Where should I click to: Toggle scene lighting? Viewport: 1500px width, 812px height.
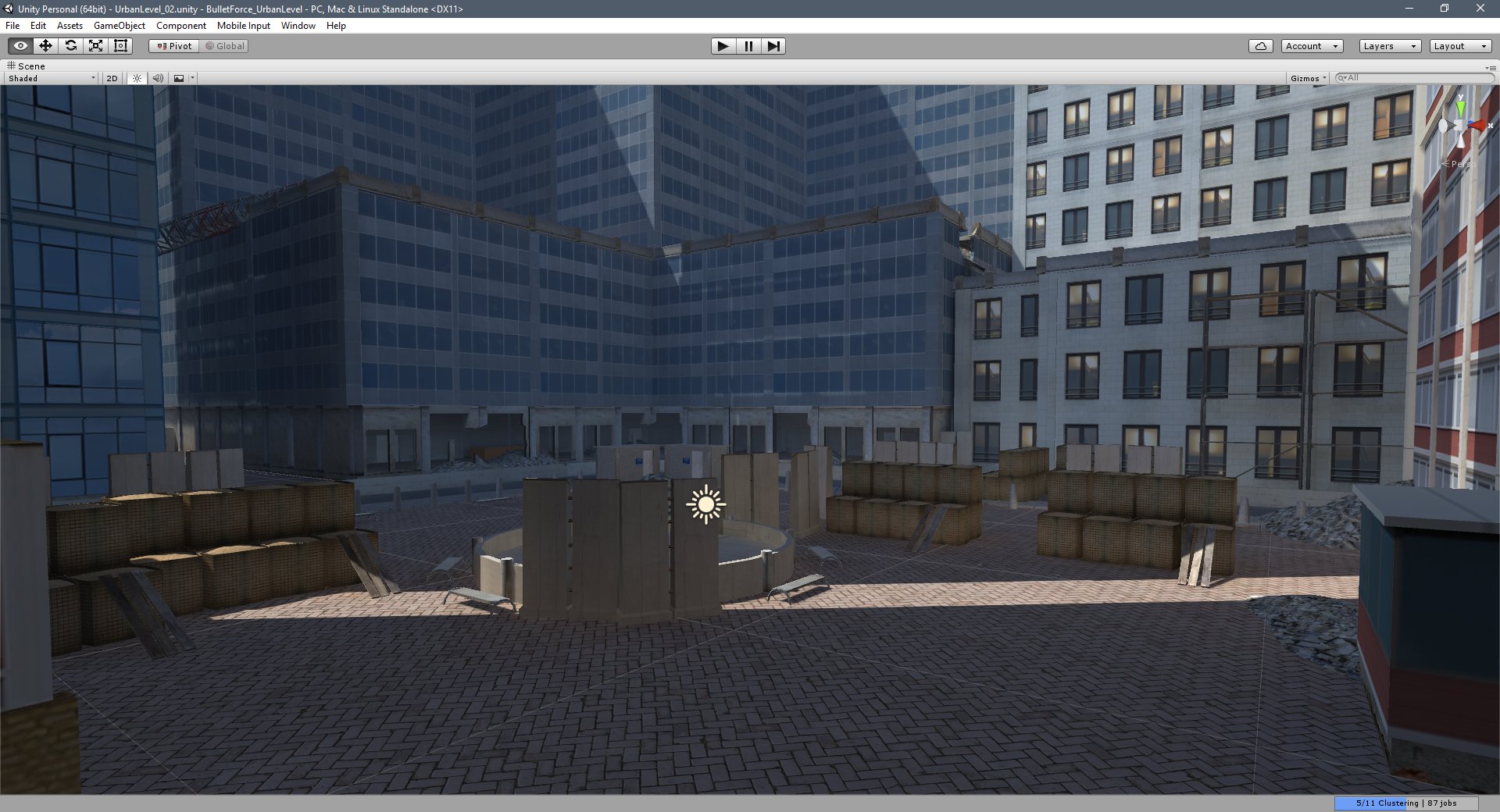pyautogui.click(x=137, y=78)
